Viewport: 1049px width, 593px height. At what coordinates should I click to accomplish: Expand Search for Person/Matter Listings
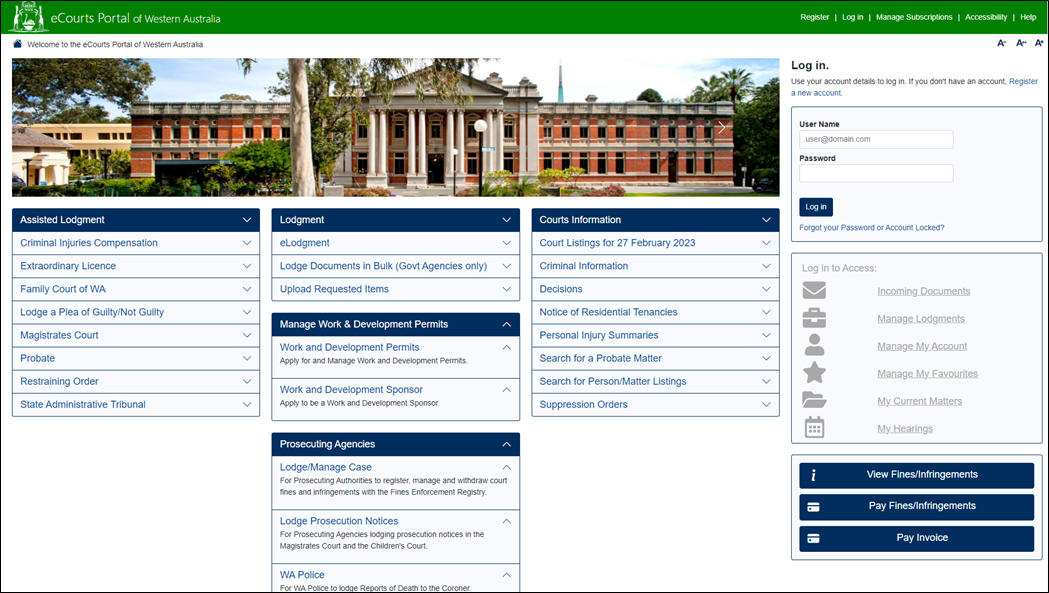656,382
